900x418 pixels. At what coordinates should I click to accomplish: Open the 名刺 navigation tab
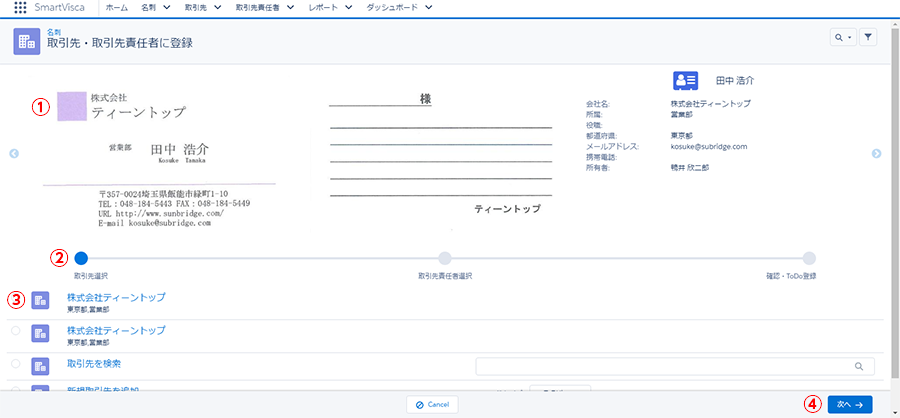pyautogui.click(x=148, y=8)
